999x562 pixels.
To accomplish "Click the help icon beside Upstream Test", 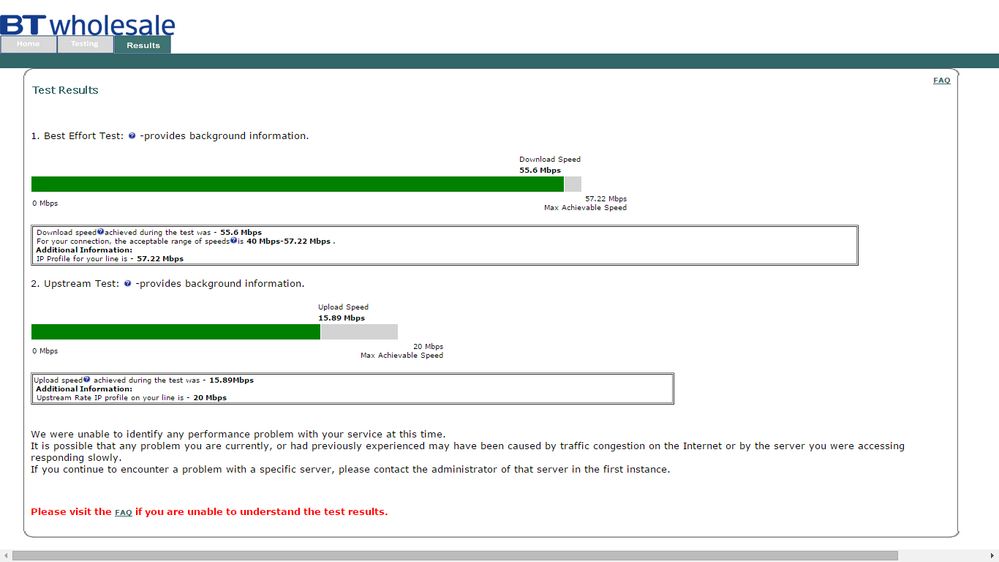I will click(127, 284).
